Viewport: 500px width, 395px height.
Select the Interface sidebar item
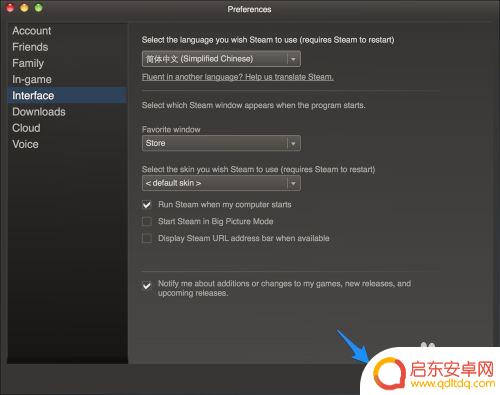pos(67,95)
